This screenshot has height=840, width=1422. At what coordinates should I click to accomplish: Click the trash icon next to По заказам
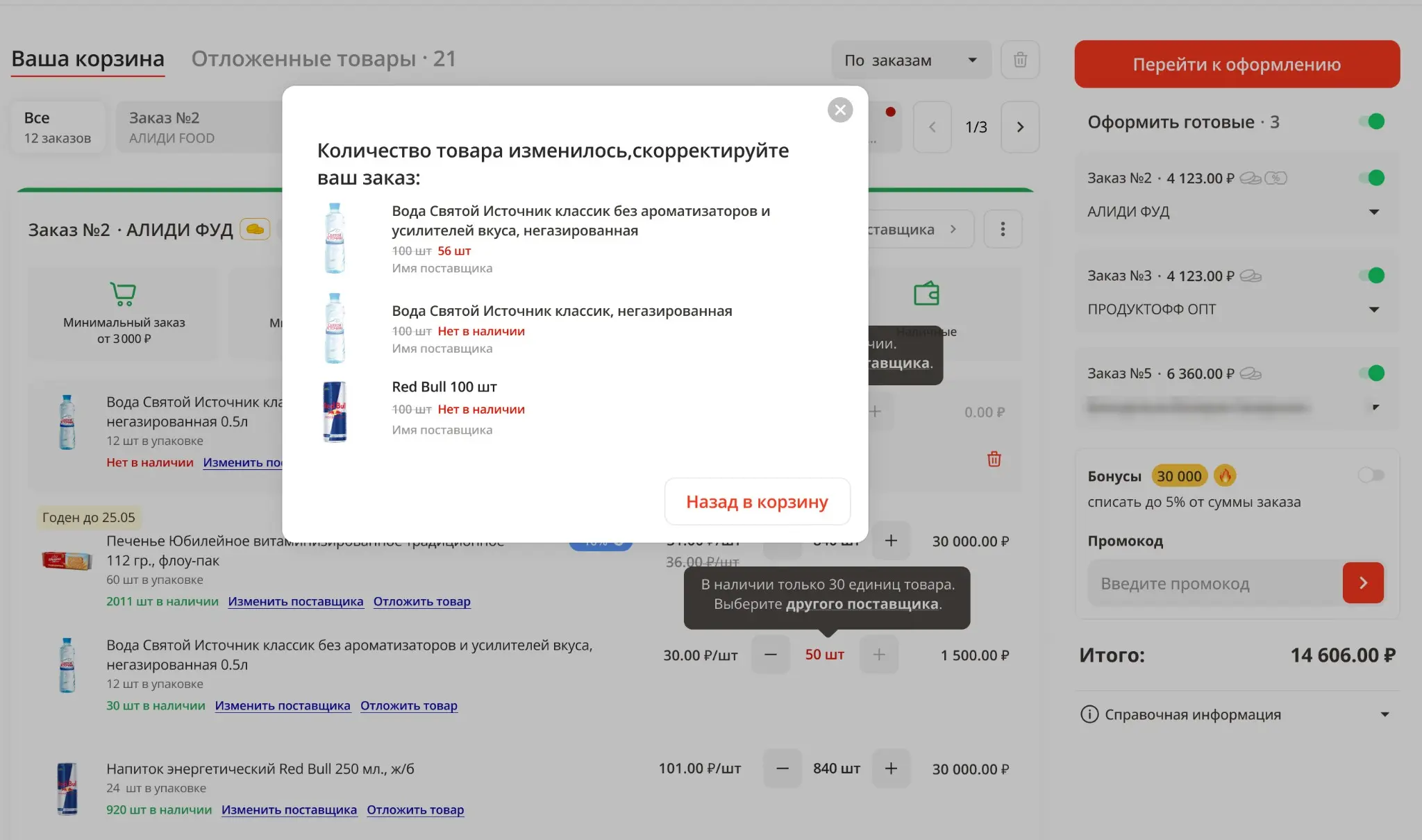pos(1020,60)
